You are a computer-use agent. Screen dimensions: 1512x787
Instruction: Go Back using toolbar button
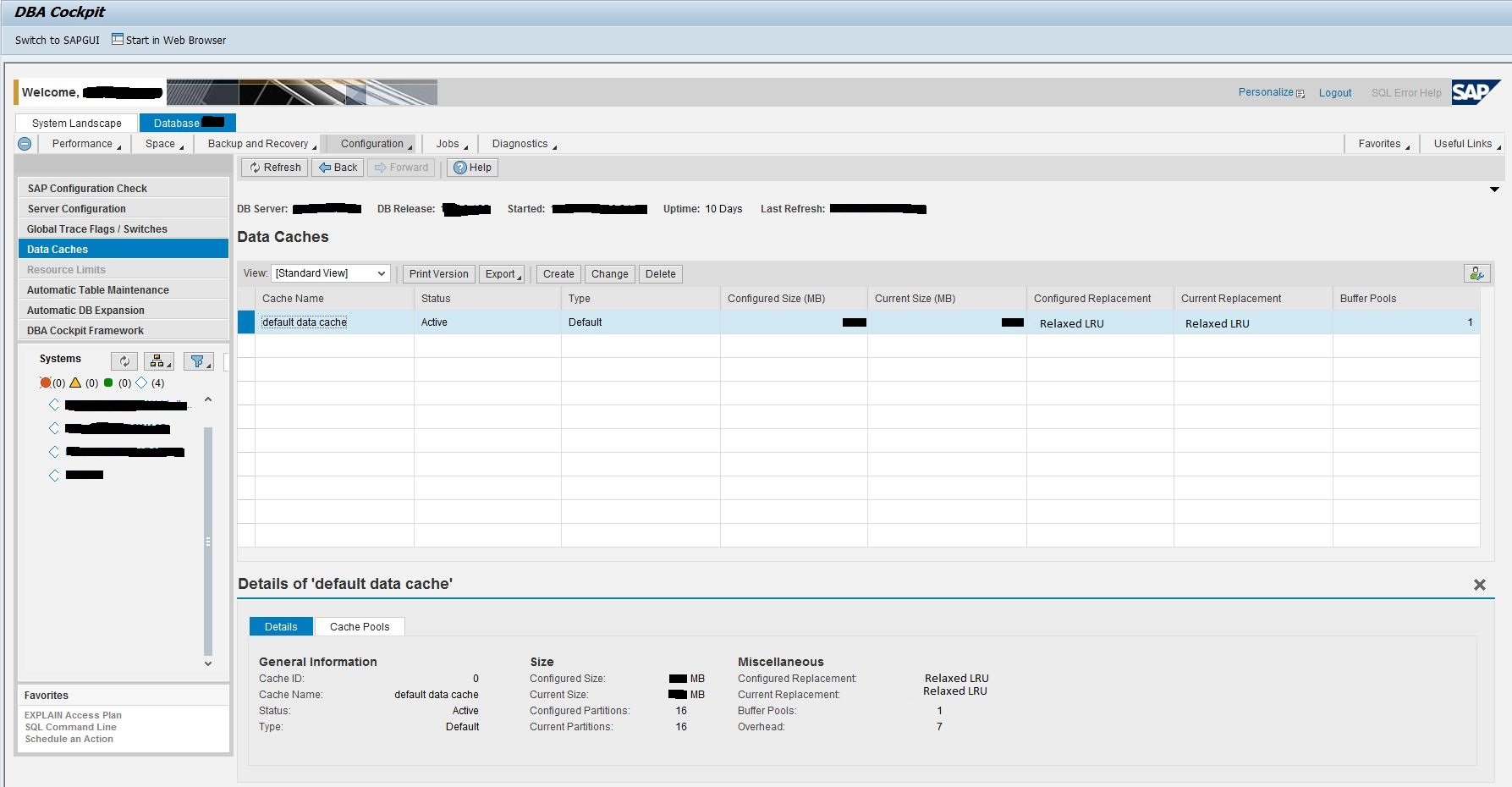(338, 168)
